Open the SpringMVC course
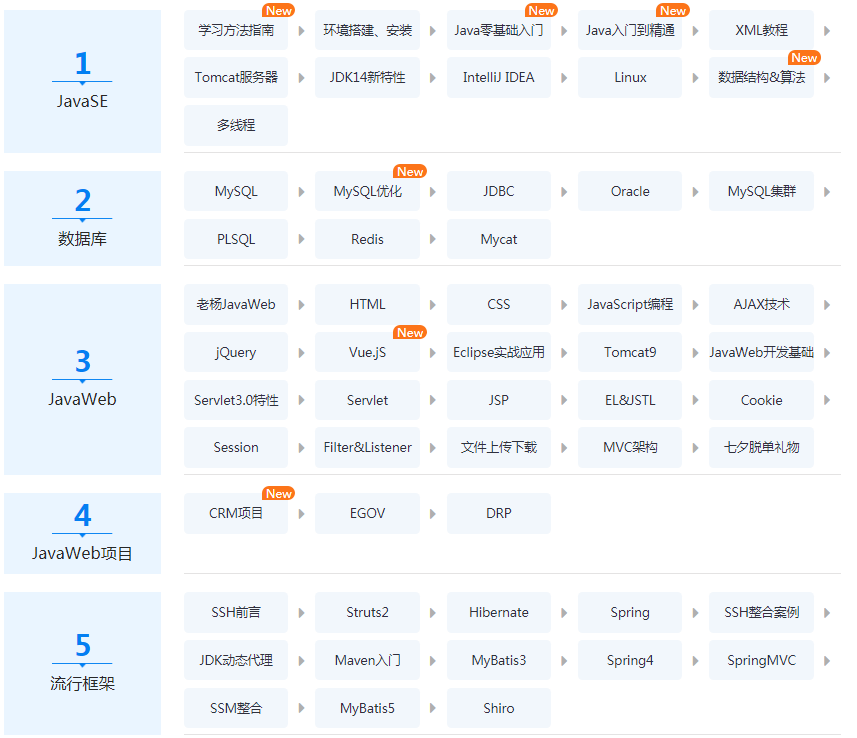Image resolution: width=857 pixels, height=738 pixels. click(761, 661)
